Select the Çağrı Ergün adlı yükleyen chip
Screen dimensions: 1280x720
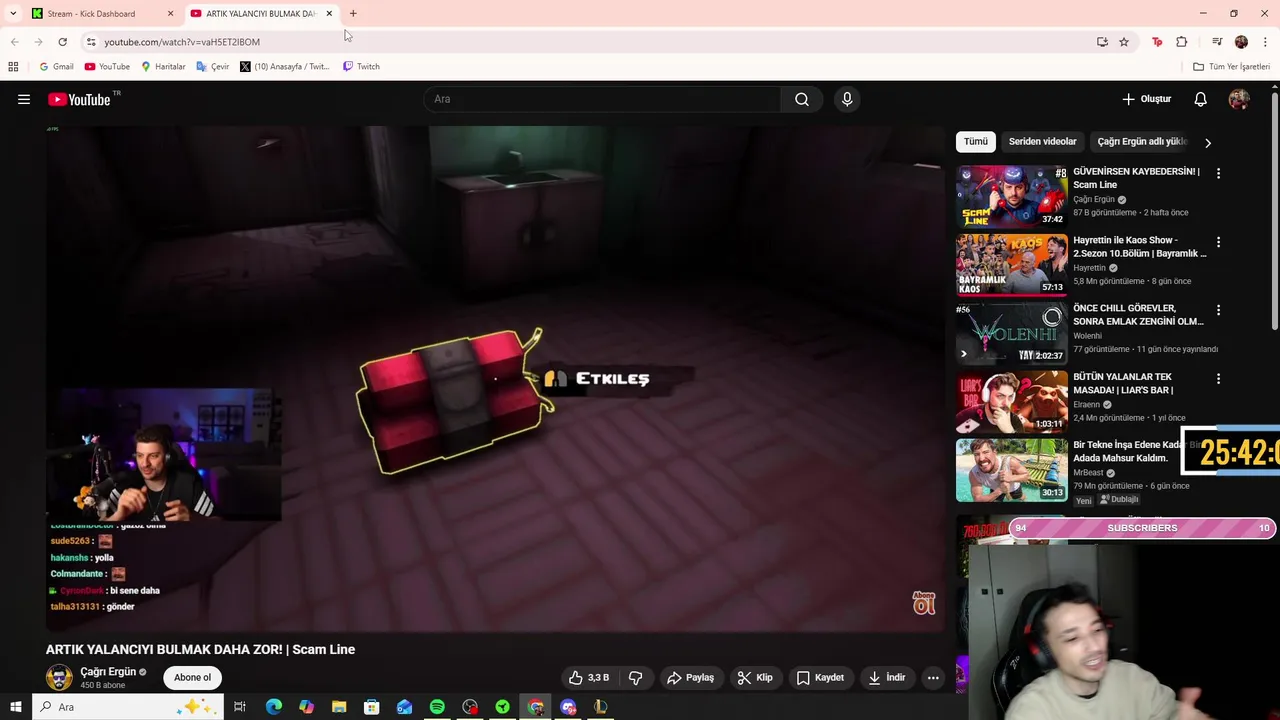click(1141, 142)
